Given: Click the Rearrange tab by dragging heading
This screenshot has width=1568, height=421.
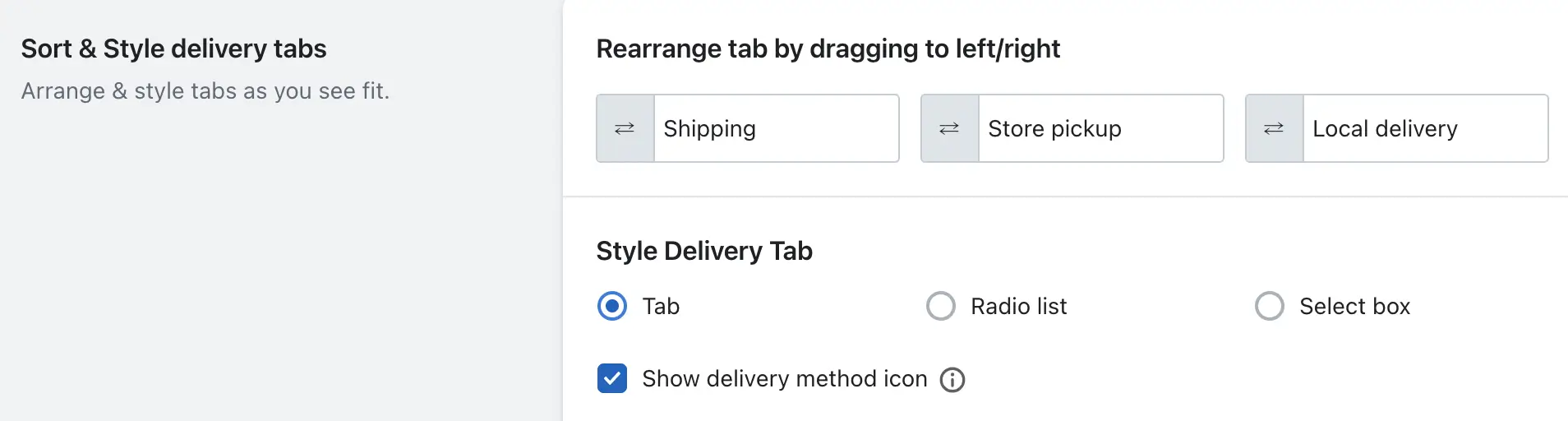Looking at the screenshot, I should coord(828,49).
